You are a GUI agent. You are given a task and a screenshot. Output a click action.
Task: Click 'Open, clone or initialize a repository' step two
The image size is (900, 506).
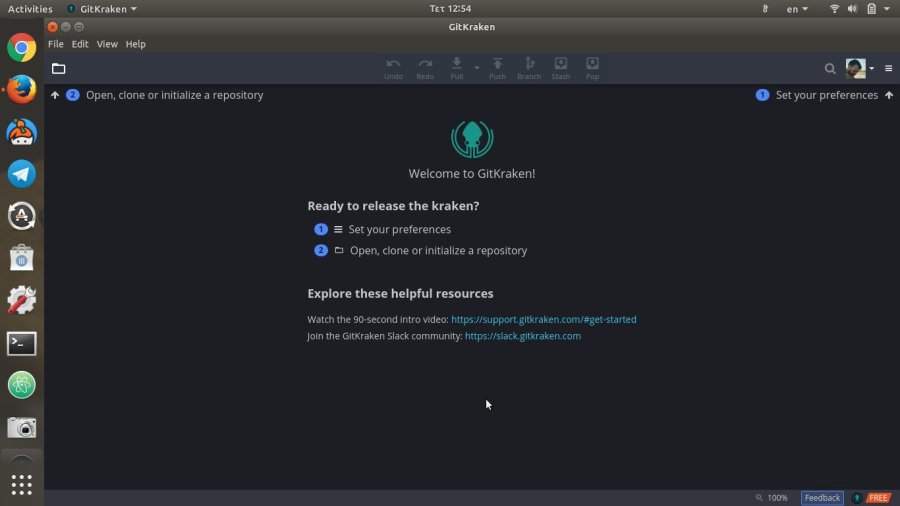439,251
